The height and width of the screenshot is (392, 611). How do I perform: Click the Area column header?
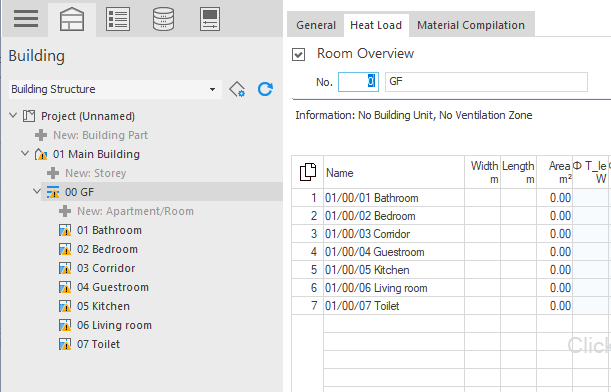pyautogui.click(x=554, y=172)
